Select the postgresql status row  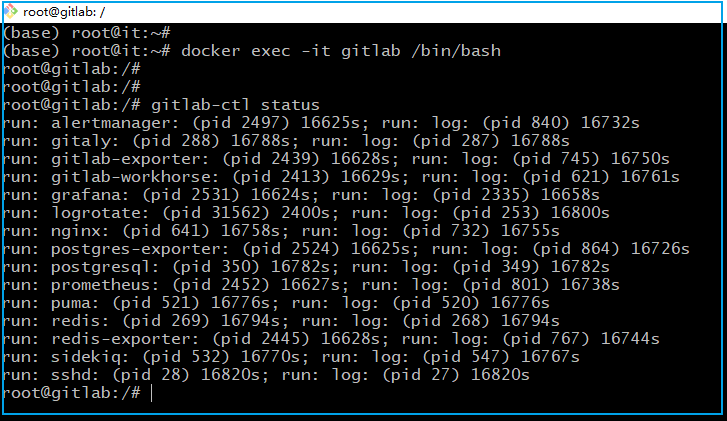306,267
